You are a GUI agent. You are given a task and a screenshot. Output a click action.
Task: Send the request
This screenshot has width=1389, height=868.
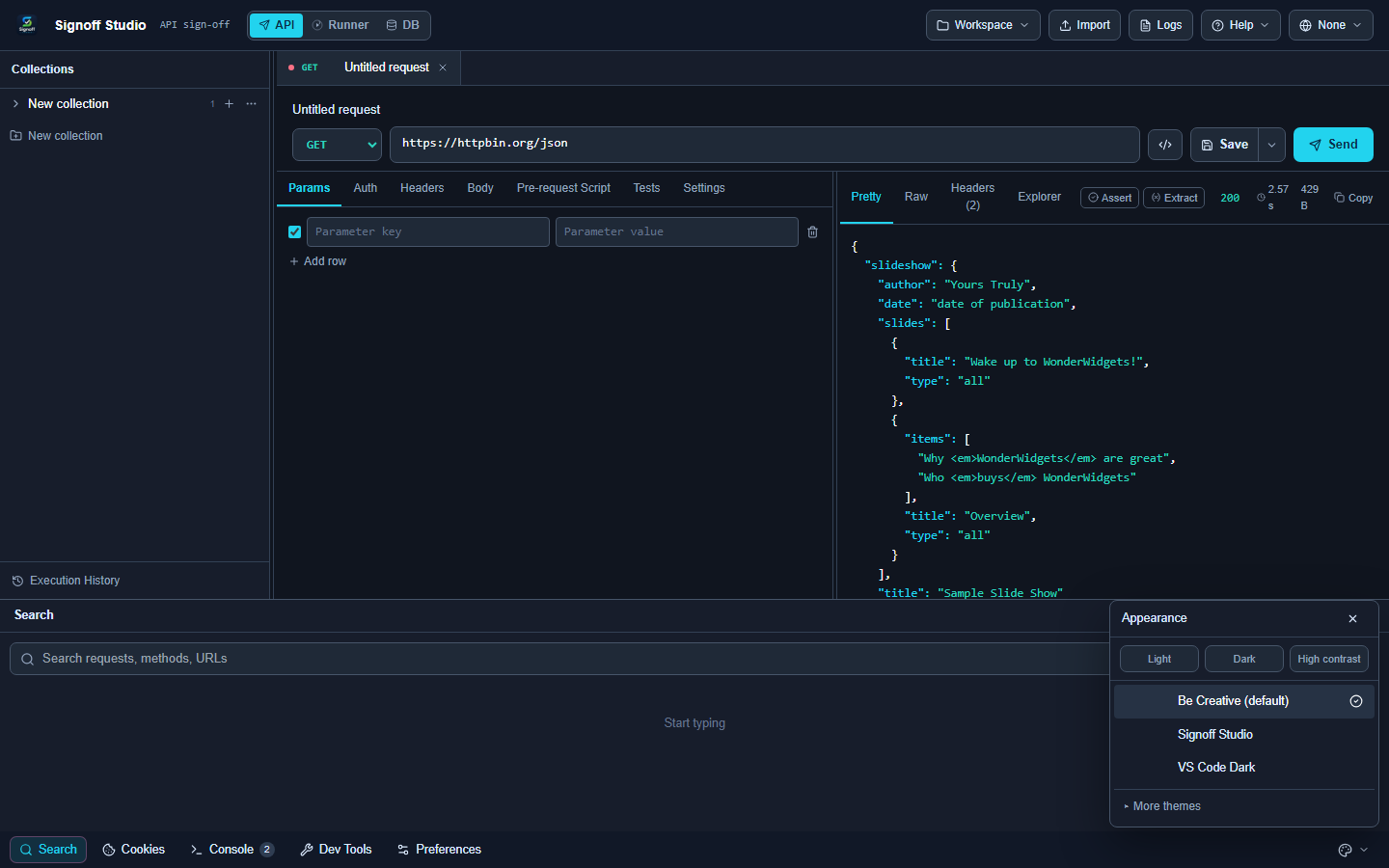pos(1333,145)
